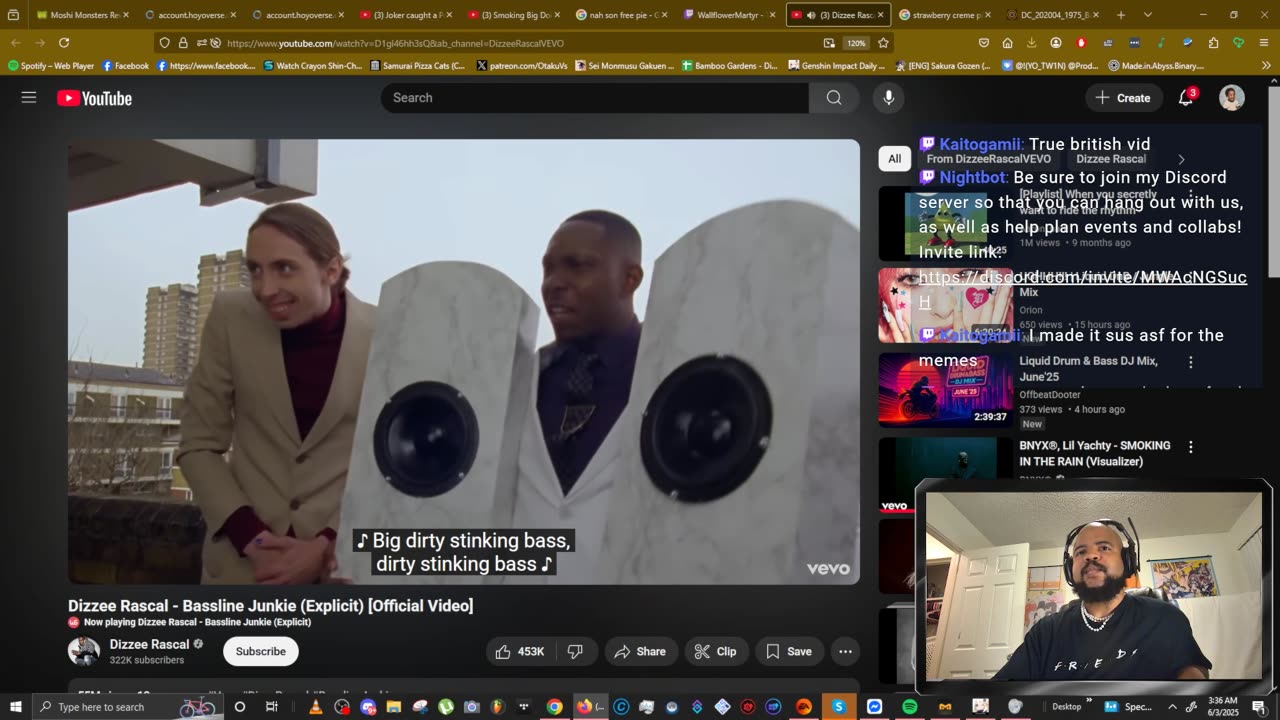Open Windows notification center
Image resolution: width=1280 pixels, height=720 pixels.
(1259, 707)
